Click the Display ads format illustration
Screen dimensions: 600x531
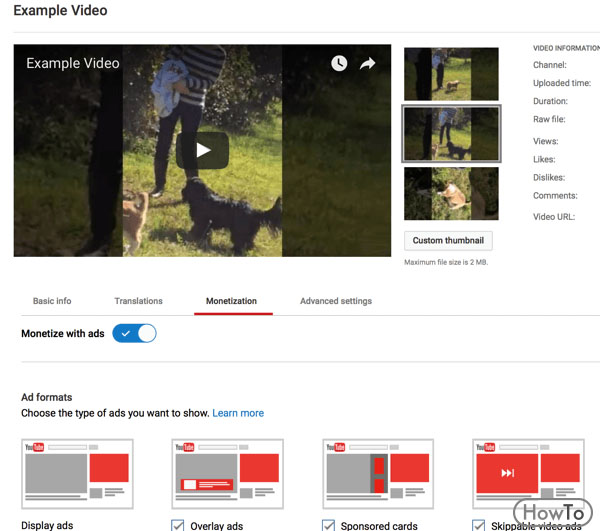click(x=77, y=474)
